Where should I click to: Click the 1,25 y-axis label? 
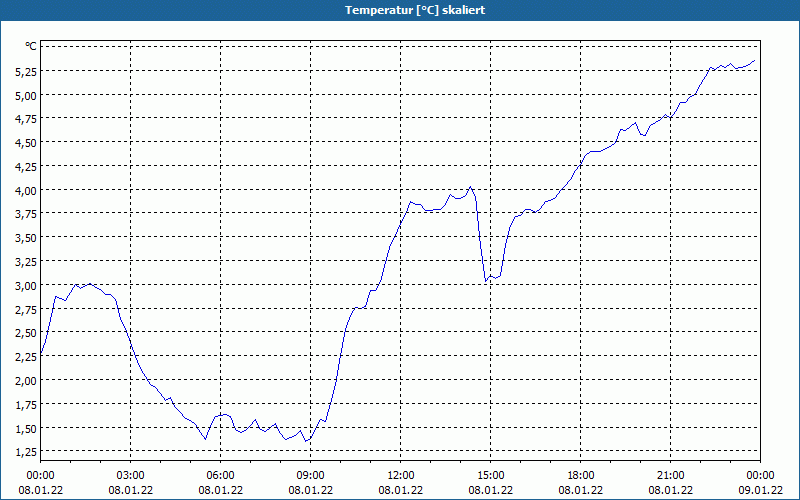point(26,452)
